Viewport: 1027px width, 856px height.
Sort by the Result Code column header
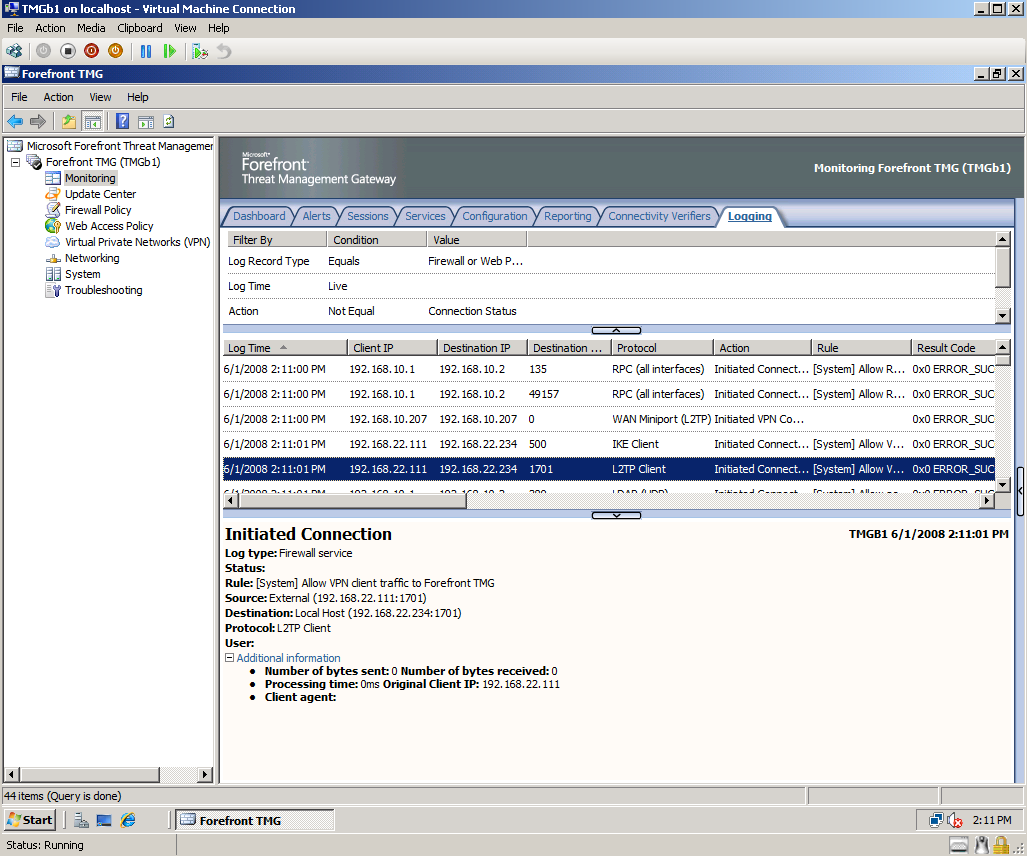[x=952, y=348]
